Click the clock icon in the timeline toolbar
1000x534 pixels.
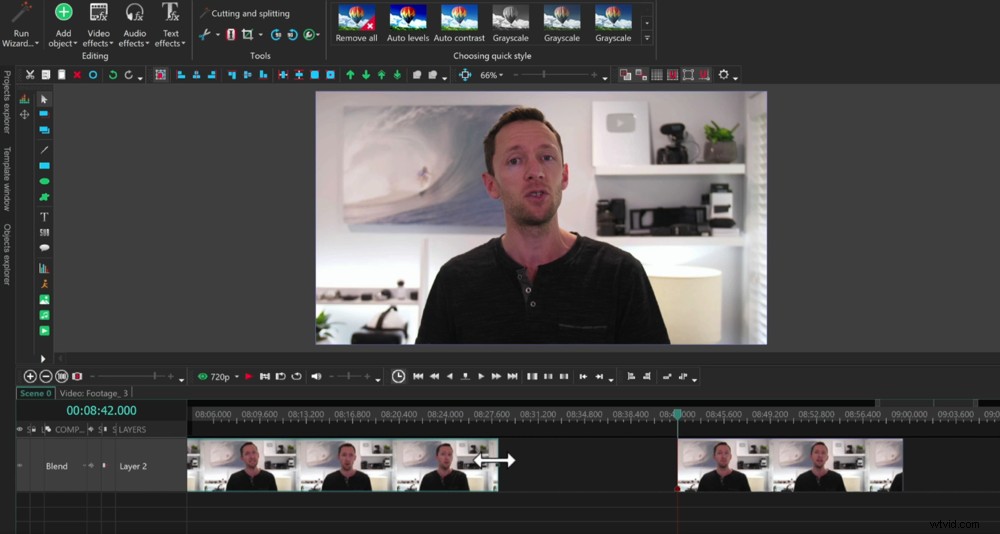(398, 376)
